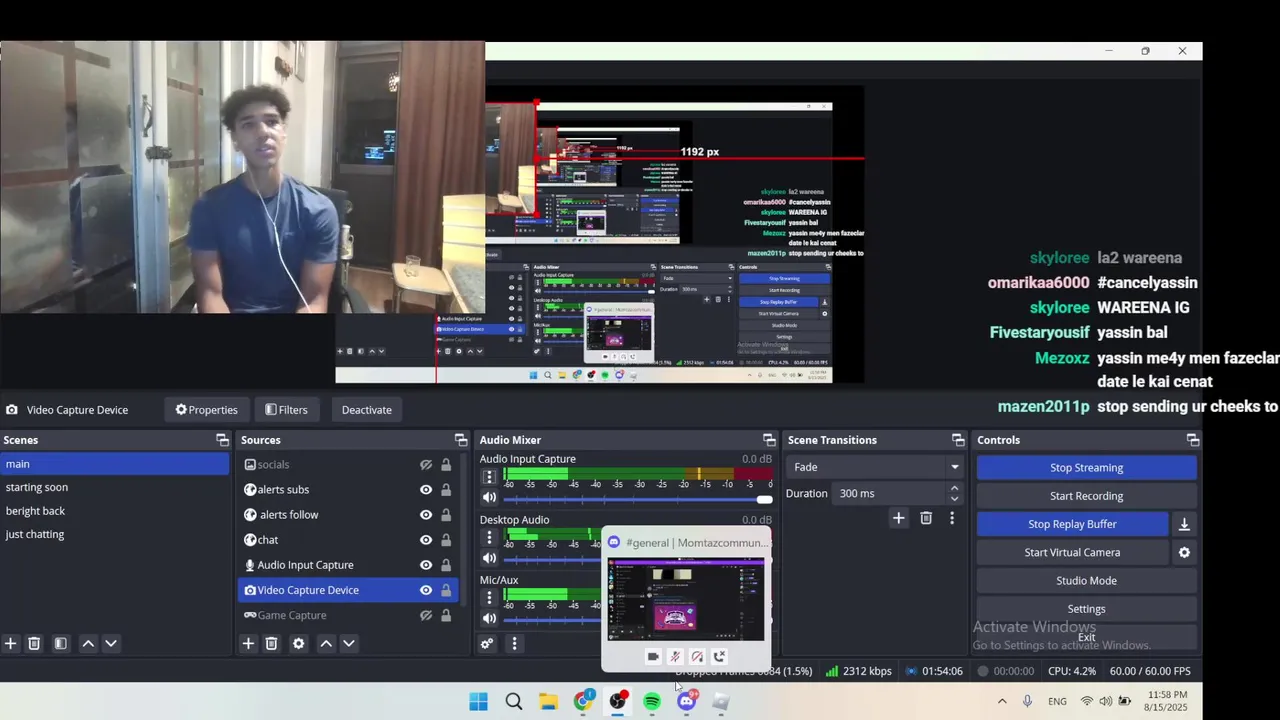Image resolution: width=1280 pixels, height=720 pixels.
Task: Move the selected source down
Action: (x=349, y=644)
